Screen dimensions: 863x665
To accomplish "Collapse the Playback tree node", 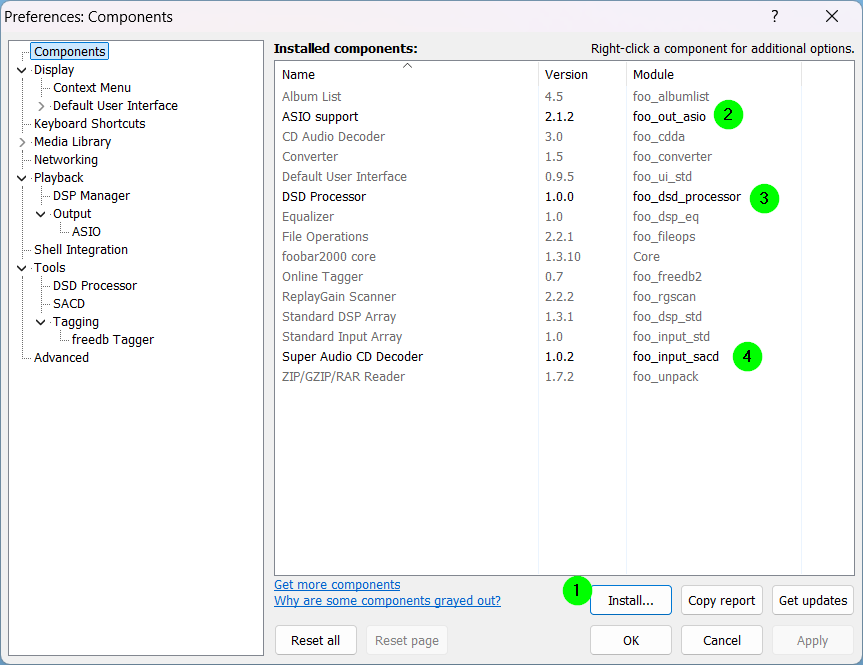I will (x=22, y=178).
